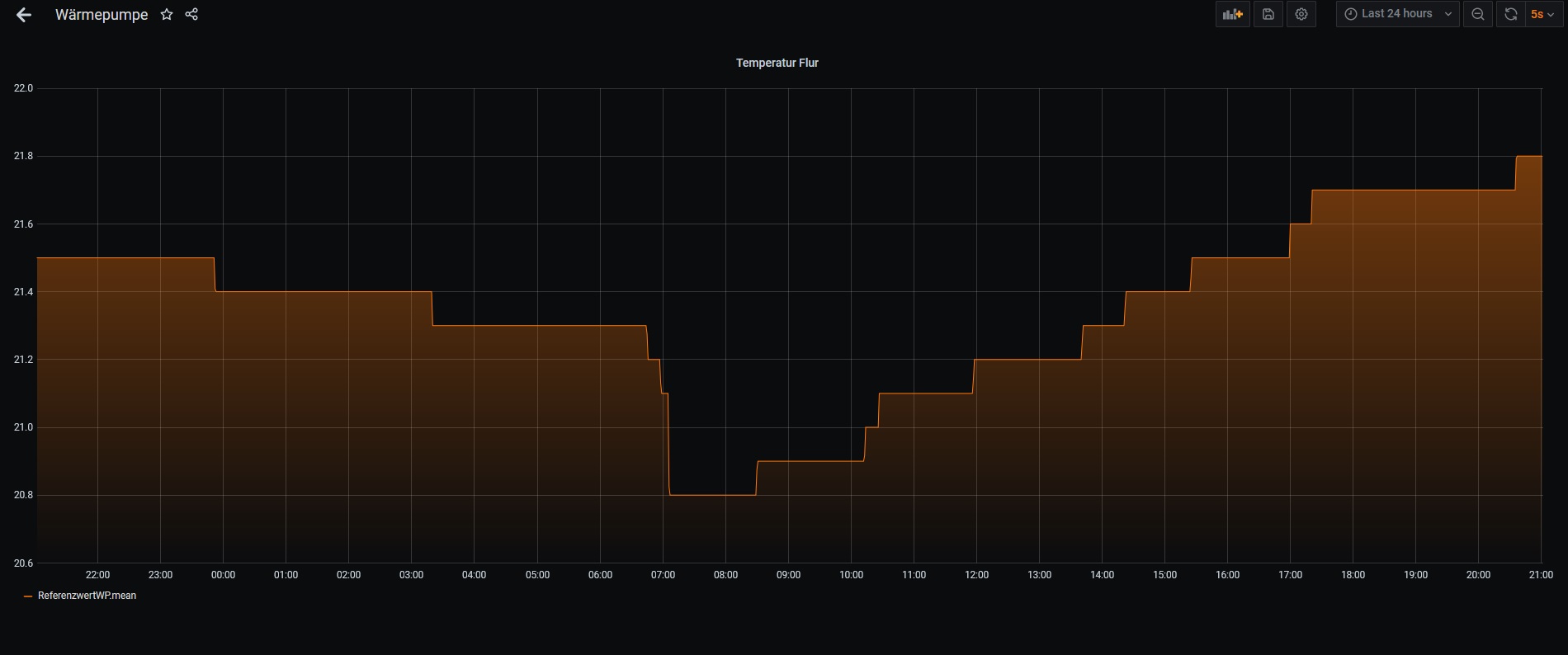Refresh the dashboard now
1568x655 pixels.
1510,14
